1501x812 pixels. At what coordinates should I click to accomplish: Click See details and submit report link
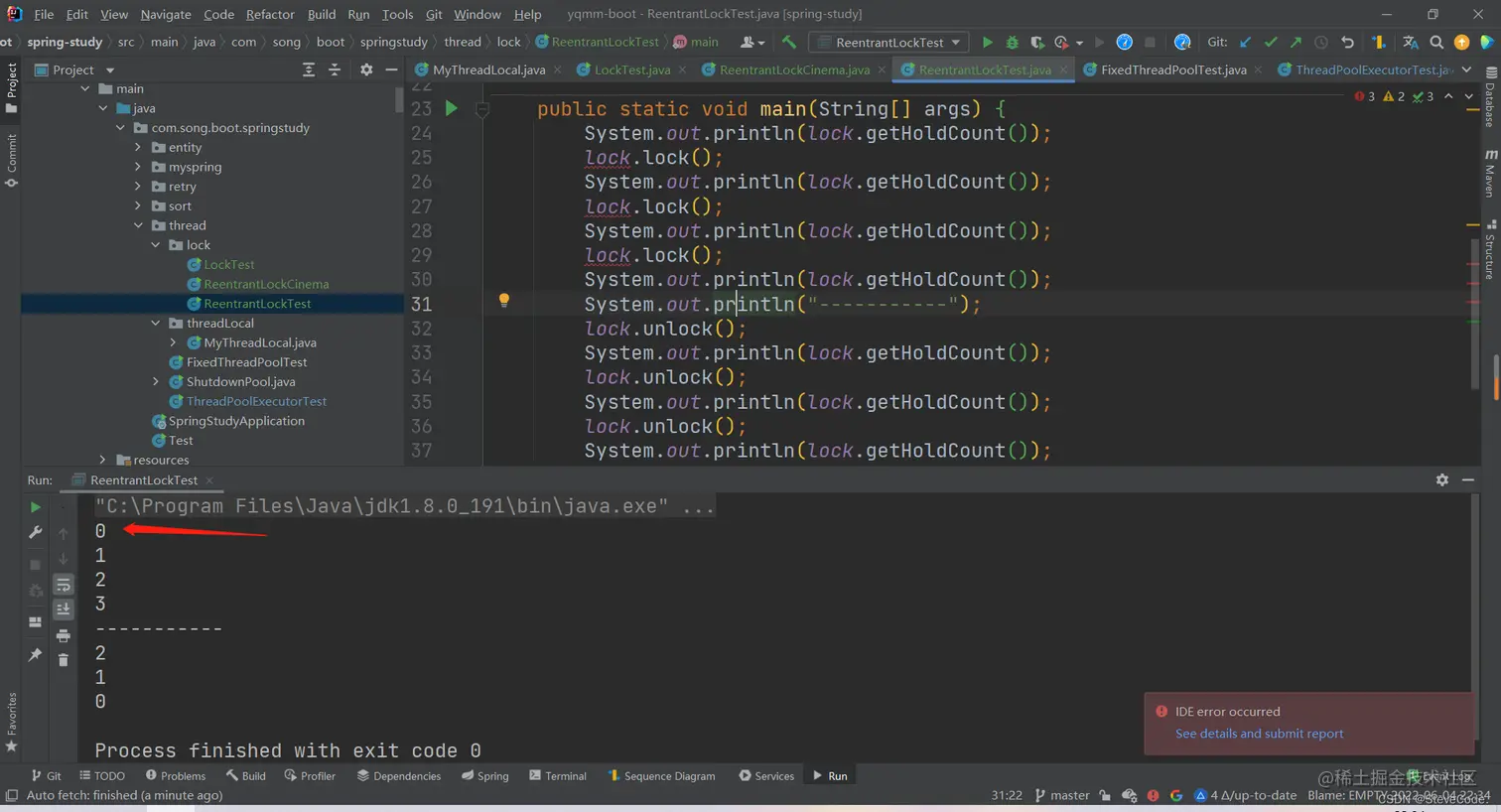click(x=1259, y=734)
